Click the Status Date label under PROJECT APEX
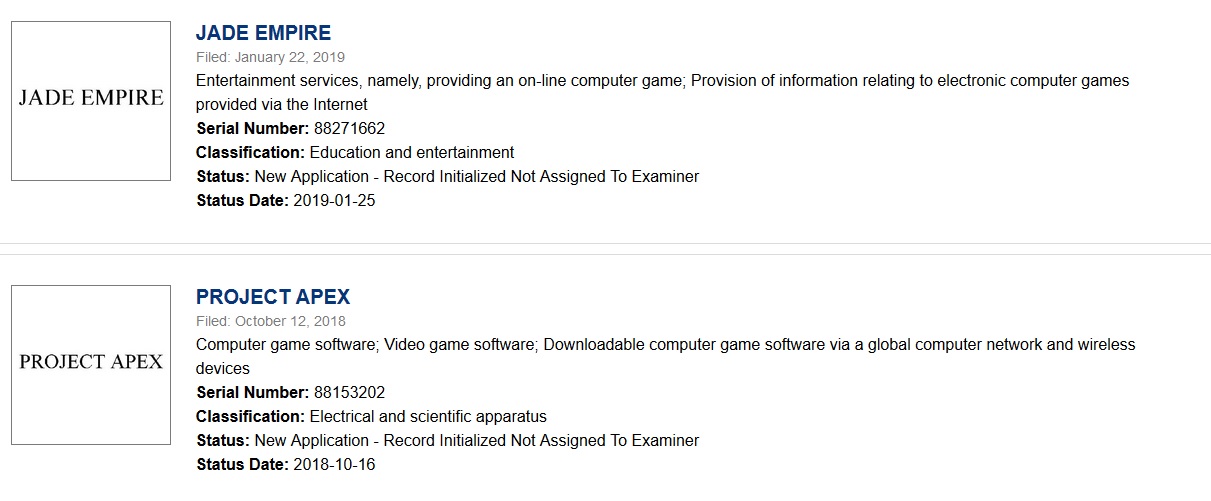The height and width of the screenshot is (501, 1211). tap(242, 464)
